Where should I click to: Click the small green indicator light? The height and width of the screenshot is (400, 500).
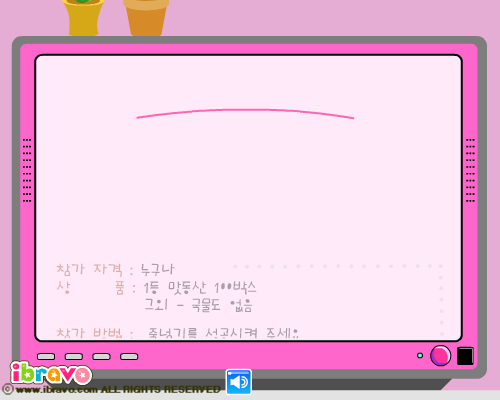tap(420, 356)
